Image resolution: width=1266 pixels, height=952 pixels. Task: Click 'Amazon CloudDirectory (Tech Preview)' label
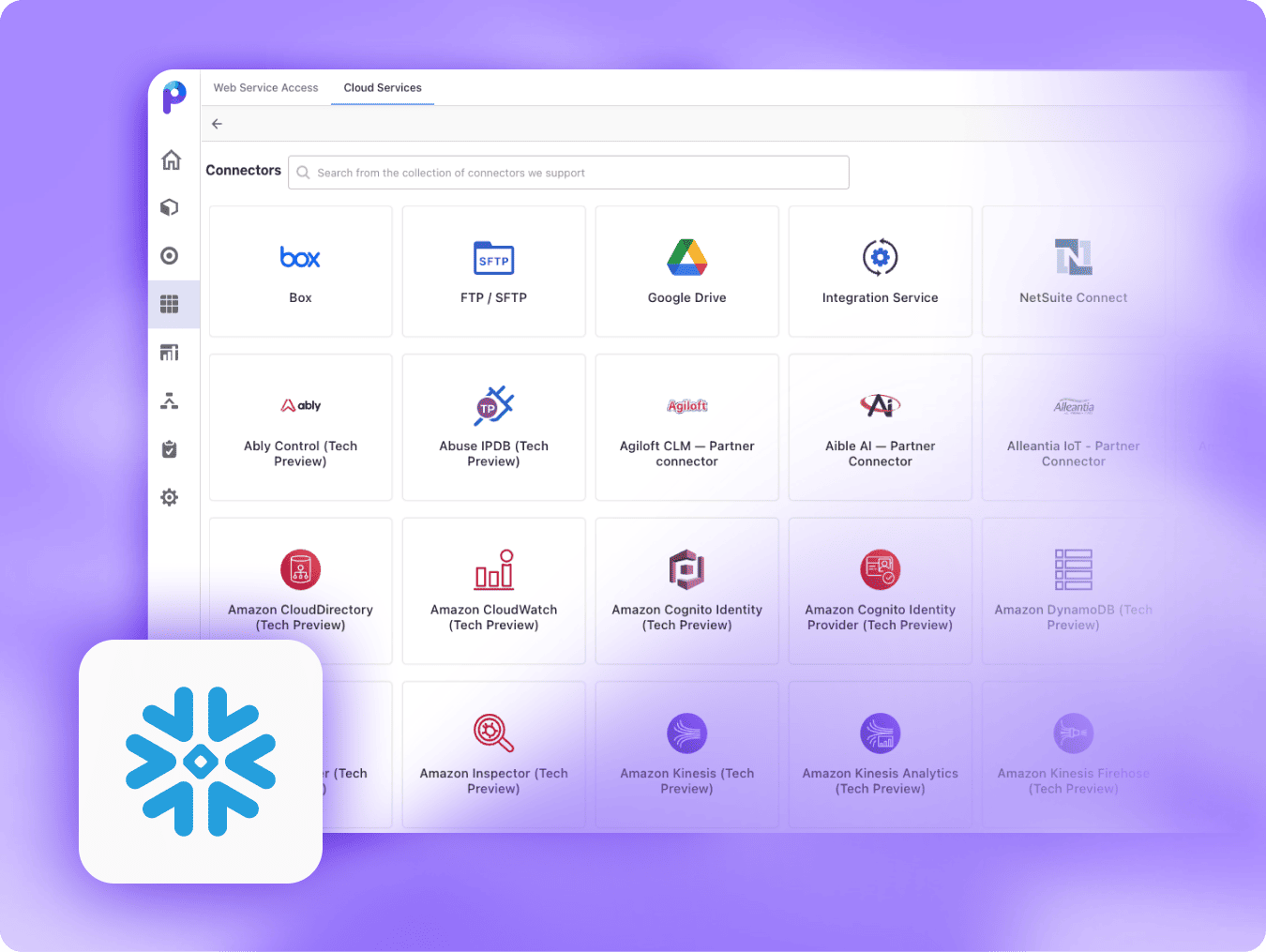pos(301,617)
